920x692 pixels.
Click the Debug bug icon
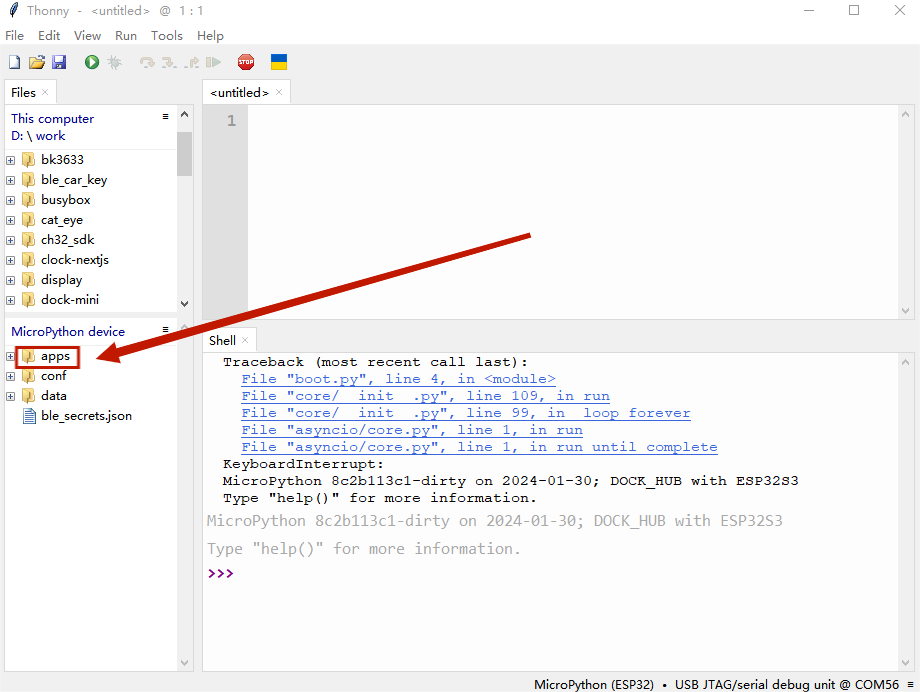coord(115,62)
